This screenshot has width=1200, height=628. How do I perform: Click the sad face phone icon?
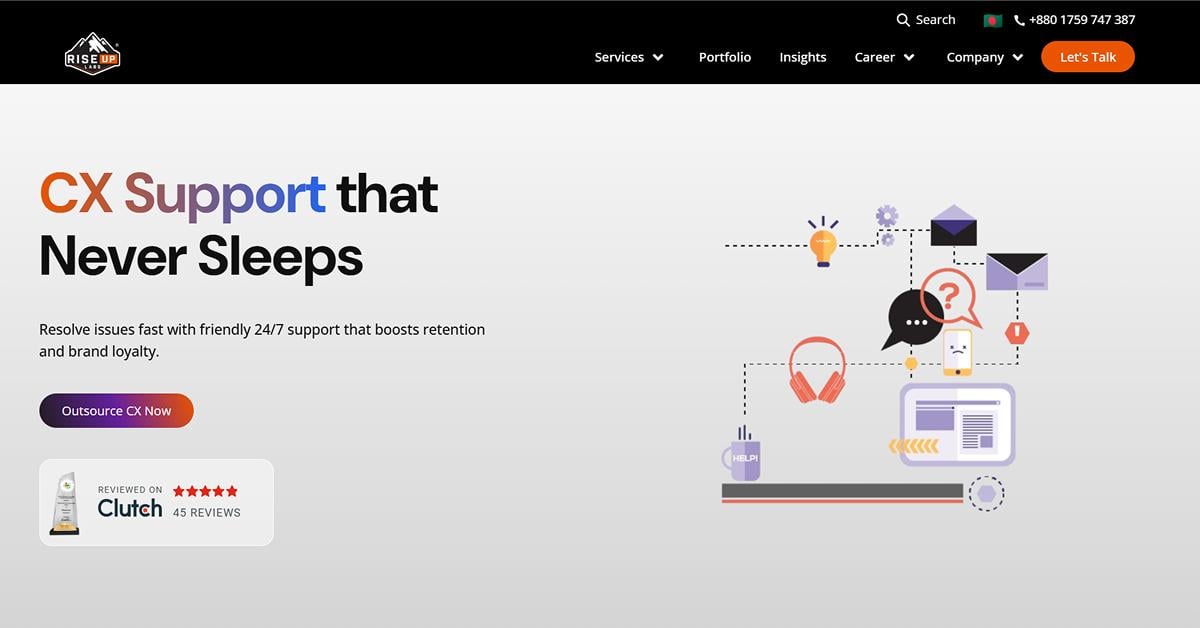[x=957, y=352]
